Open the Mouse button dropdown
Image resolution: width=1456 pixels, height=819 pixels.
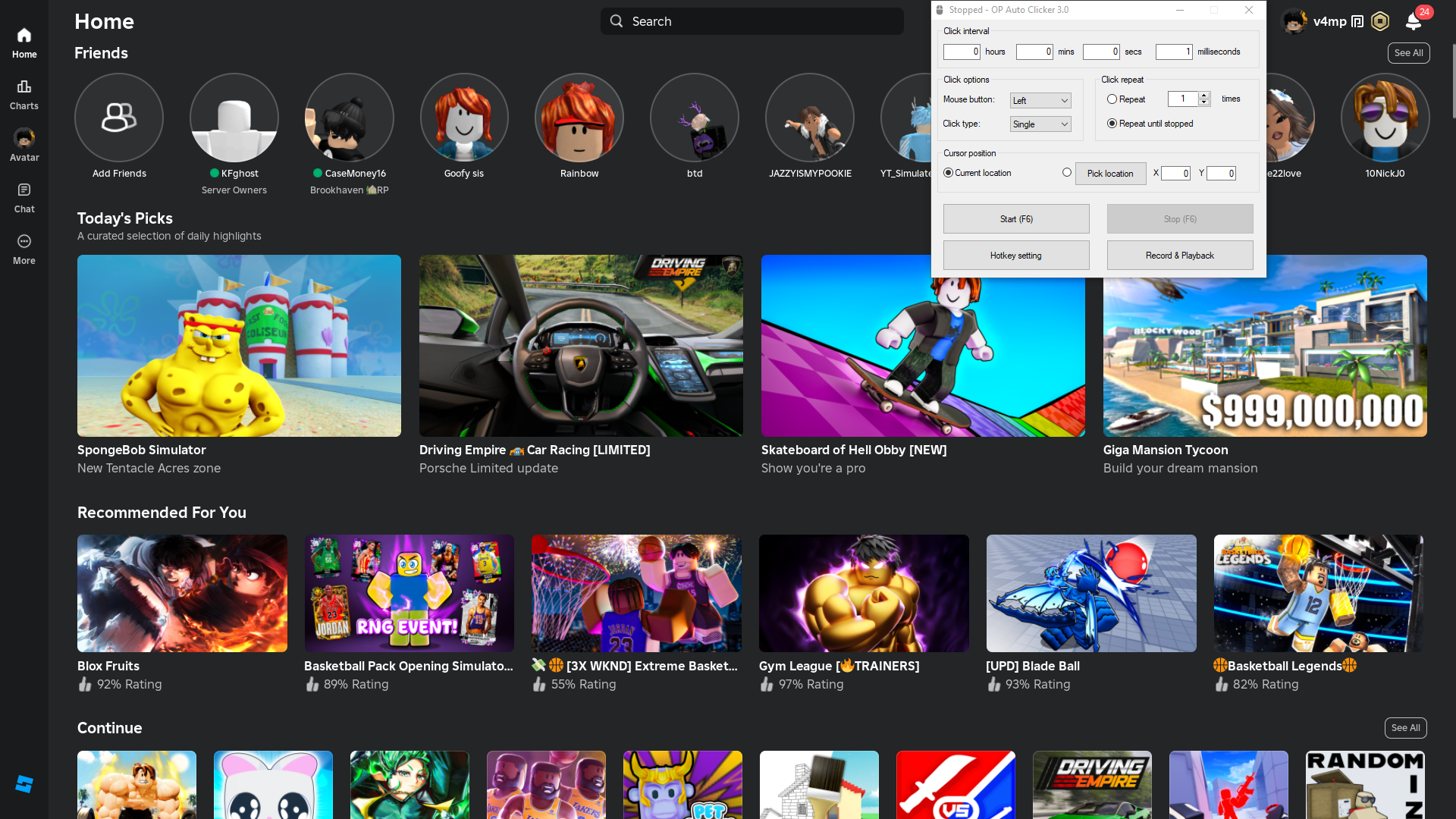[x=1040, y=101]
